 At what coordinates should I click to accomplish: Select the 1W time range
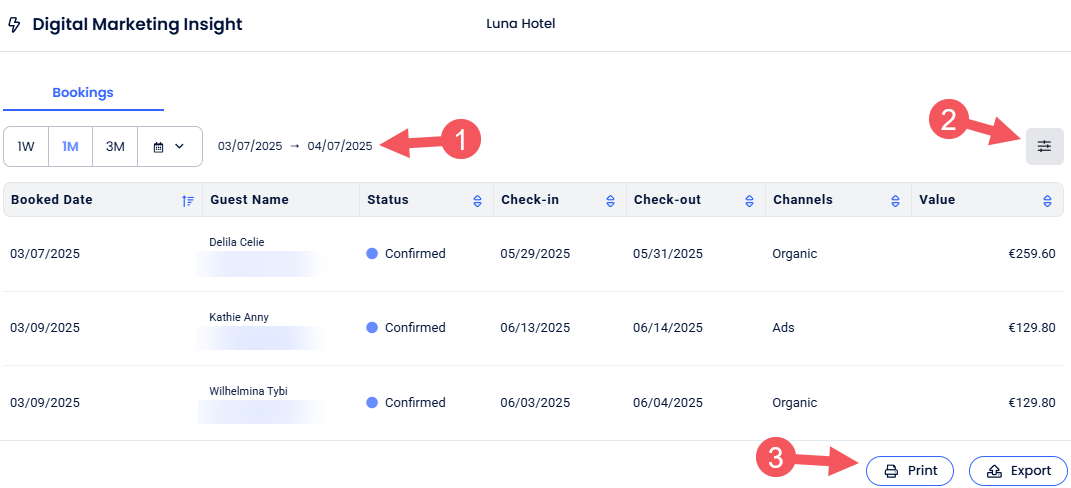click(26, 146)
